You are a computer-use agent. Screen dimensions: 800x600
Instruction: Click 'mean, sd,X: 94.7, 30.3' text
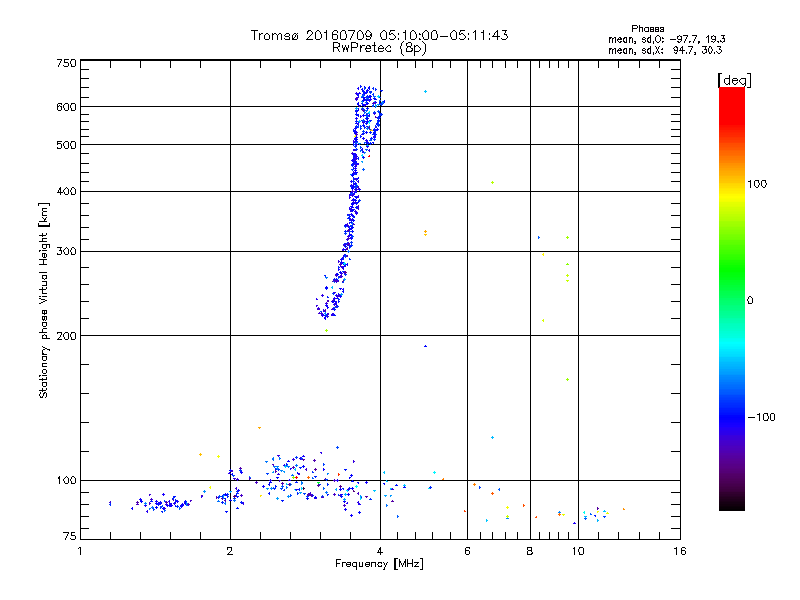(x=665, y=50)
